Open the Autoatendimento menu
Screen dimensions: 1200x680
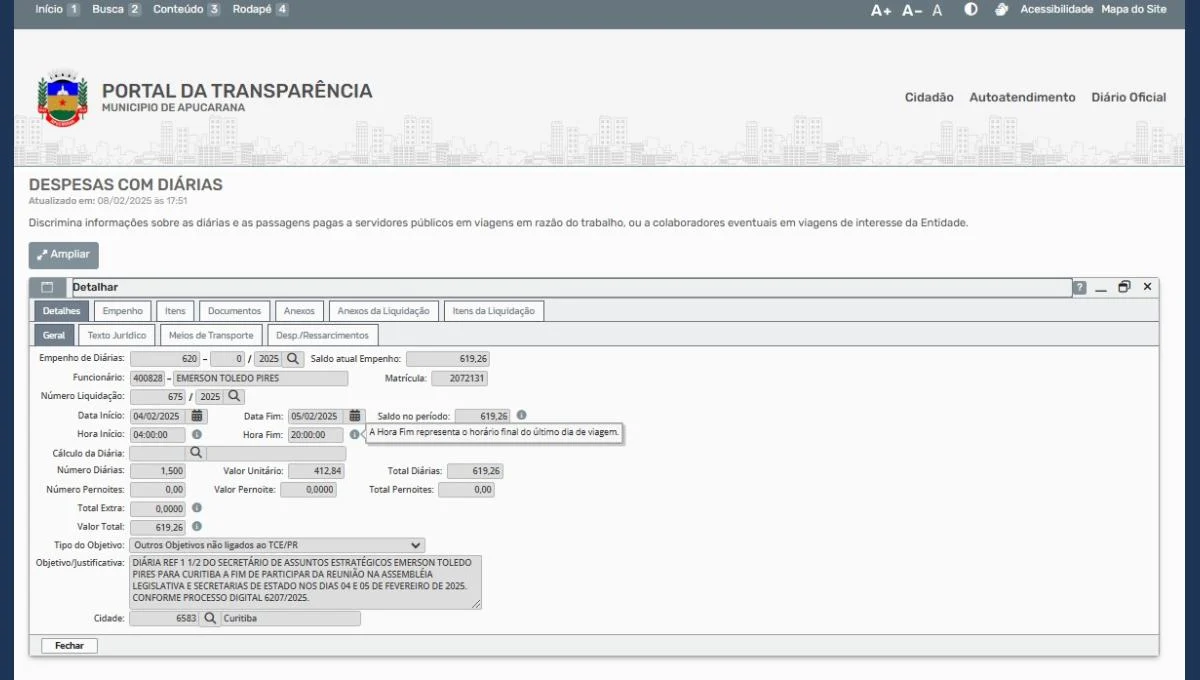tap(1022, 97)
